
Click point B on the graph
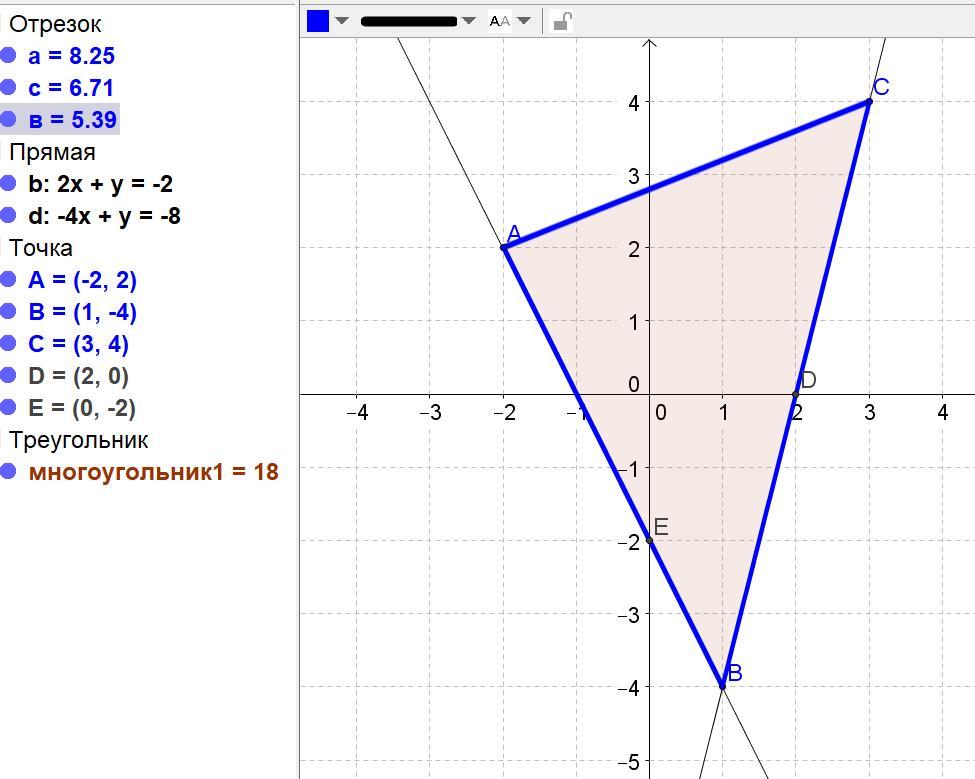click(723, 686)
